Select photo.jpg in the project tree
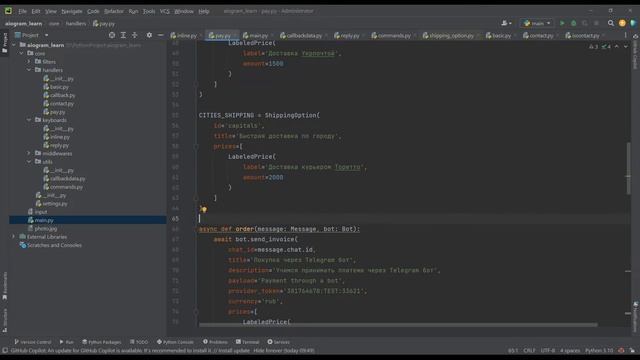The image size is (640, 360). coord(46,229)
